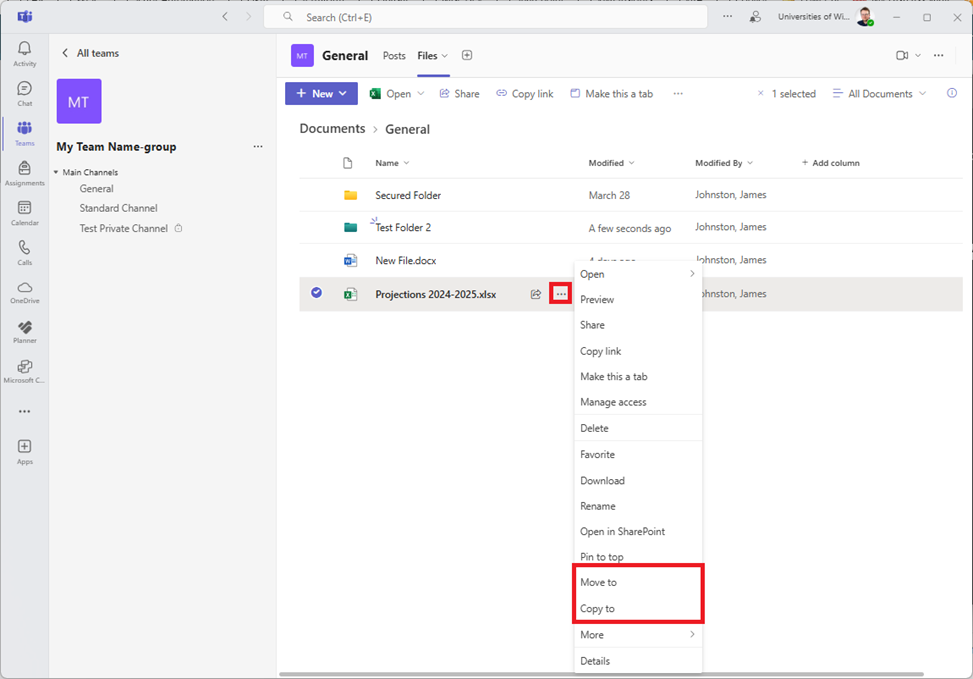Uncheck the selected Projections 2024-2025.xlsx row
Image resolution: width=973 pixels, height=679 pixels.
click(x=317, y=293)
